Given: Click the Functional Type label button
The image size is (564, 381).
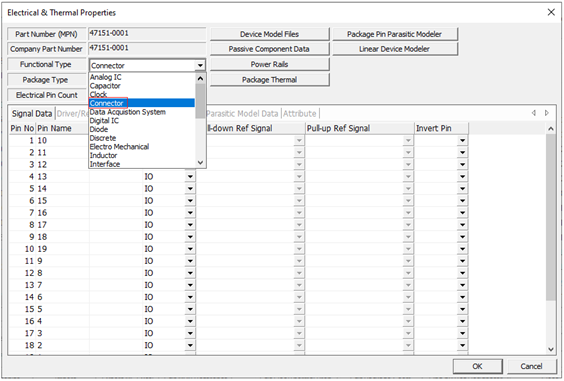Looking at the screenshot, I should (x=46, y=64).
